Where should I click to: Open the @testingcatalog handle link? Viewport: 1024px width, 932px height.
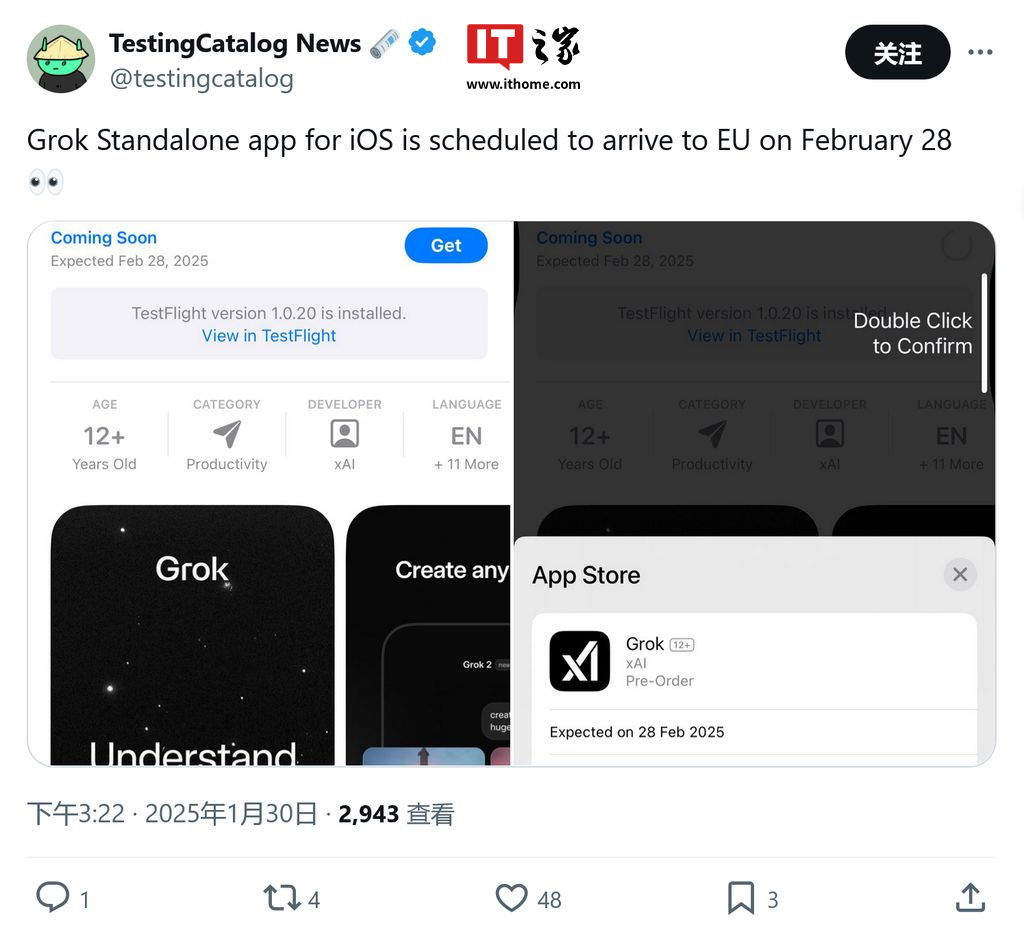click(202, 79)
